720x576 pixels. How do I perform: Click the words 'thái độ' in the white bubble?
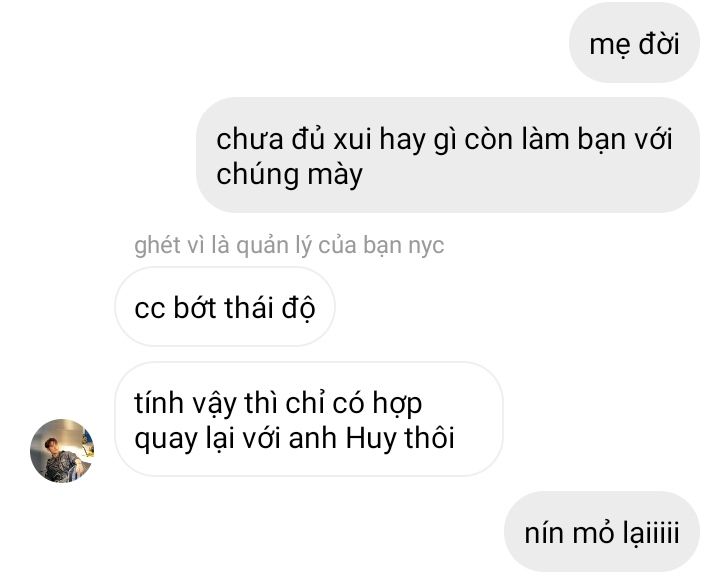tap(270, 307)
